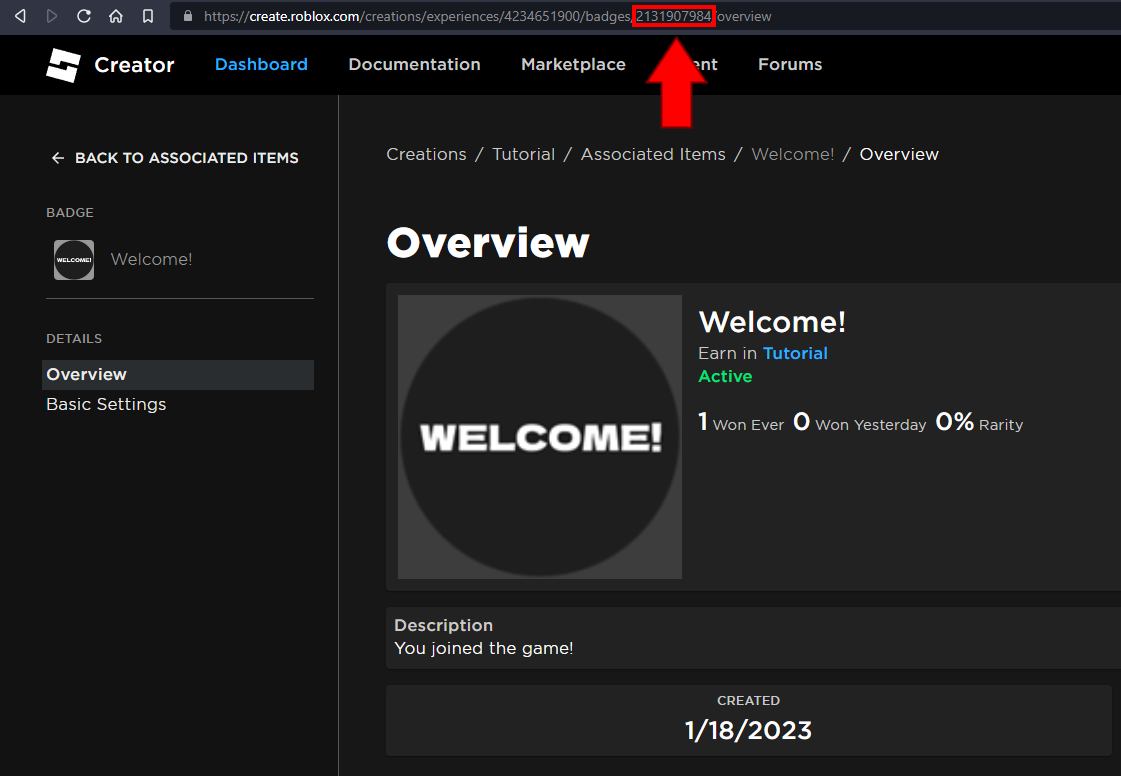This screenshot has height=776, width=1121.
Task: Open the browser home icon
Action: coord(116,16)
